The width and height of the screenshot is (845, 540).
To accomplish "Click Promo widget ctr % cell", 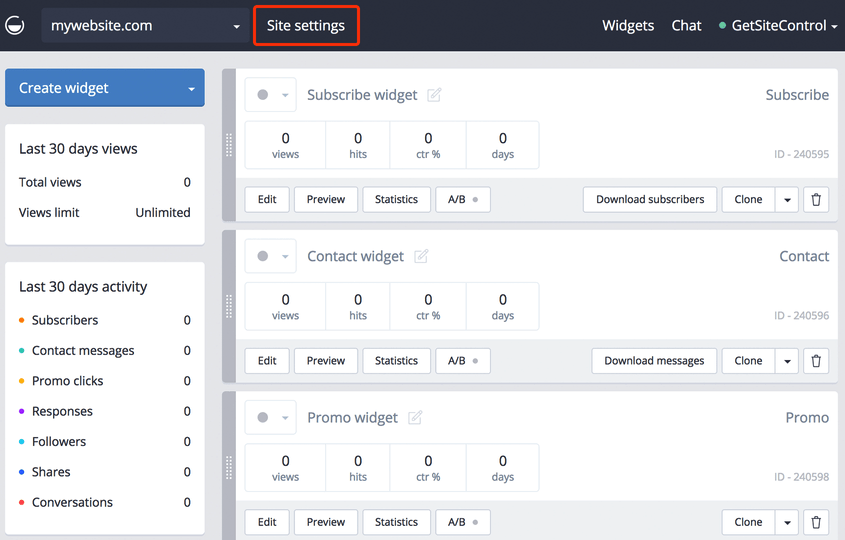I will [428, 468].
